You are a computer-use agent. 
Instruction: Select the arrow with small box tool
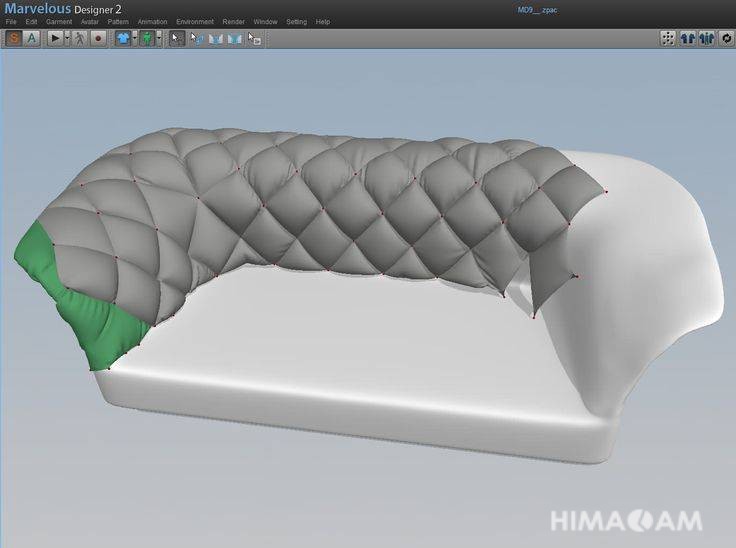[254, 39]
